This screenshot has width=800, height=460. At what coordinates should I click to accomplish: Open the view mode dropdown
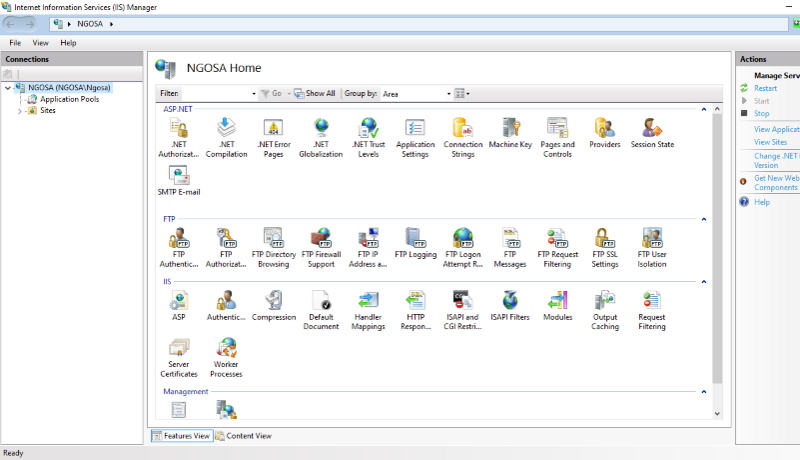[462, 93]
